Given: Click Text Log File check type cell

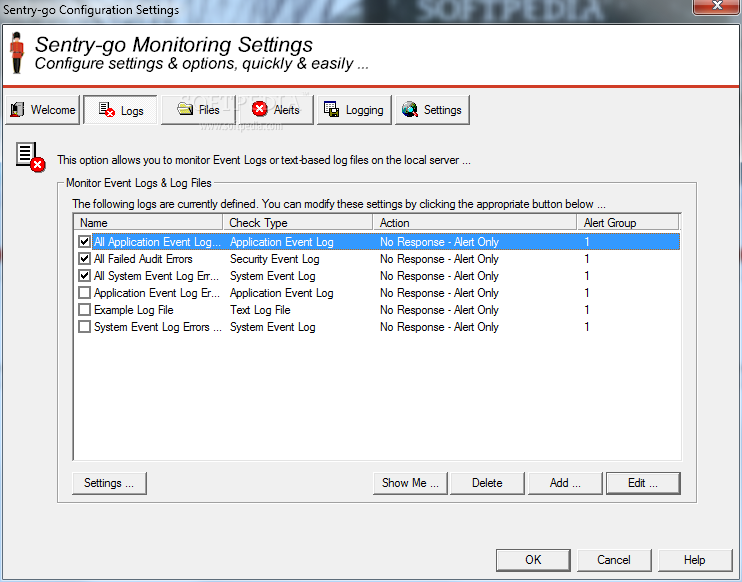Looking at the screenshot, I should (260, 310).
